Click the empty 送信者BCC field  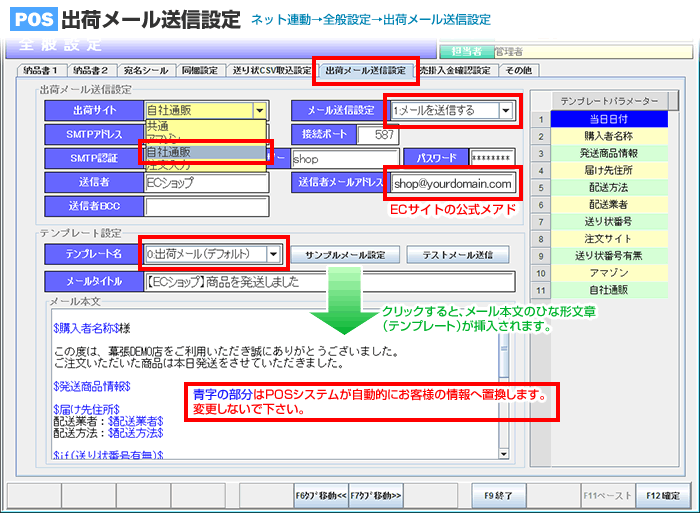207,206
